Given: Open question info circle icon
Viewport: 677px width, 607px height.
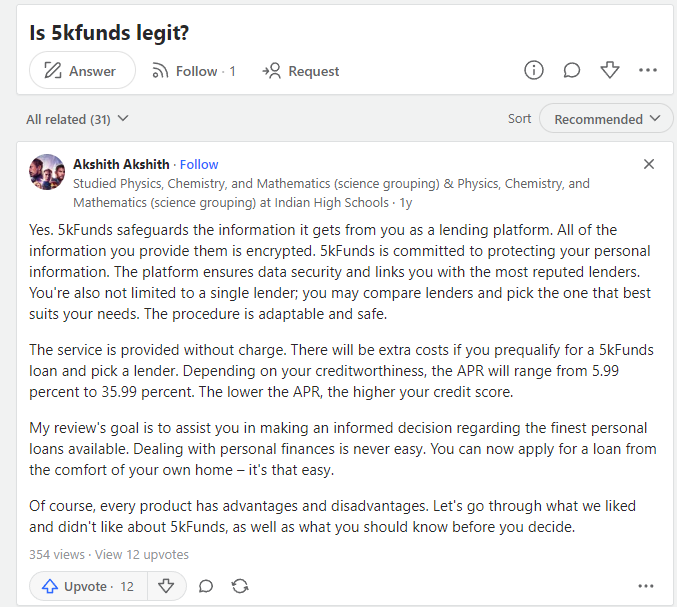Looking at the screenshot, I should click(x=534, y=70).
